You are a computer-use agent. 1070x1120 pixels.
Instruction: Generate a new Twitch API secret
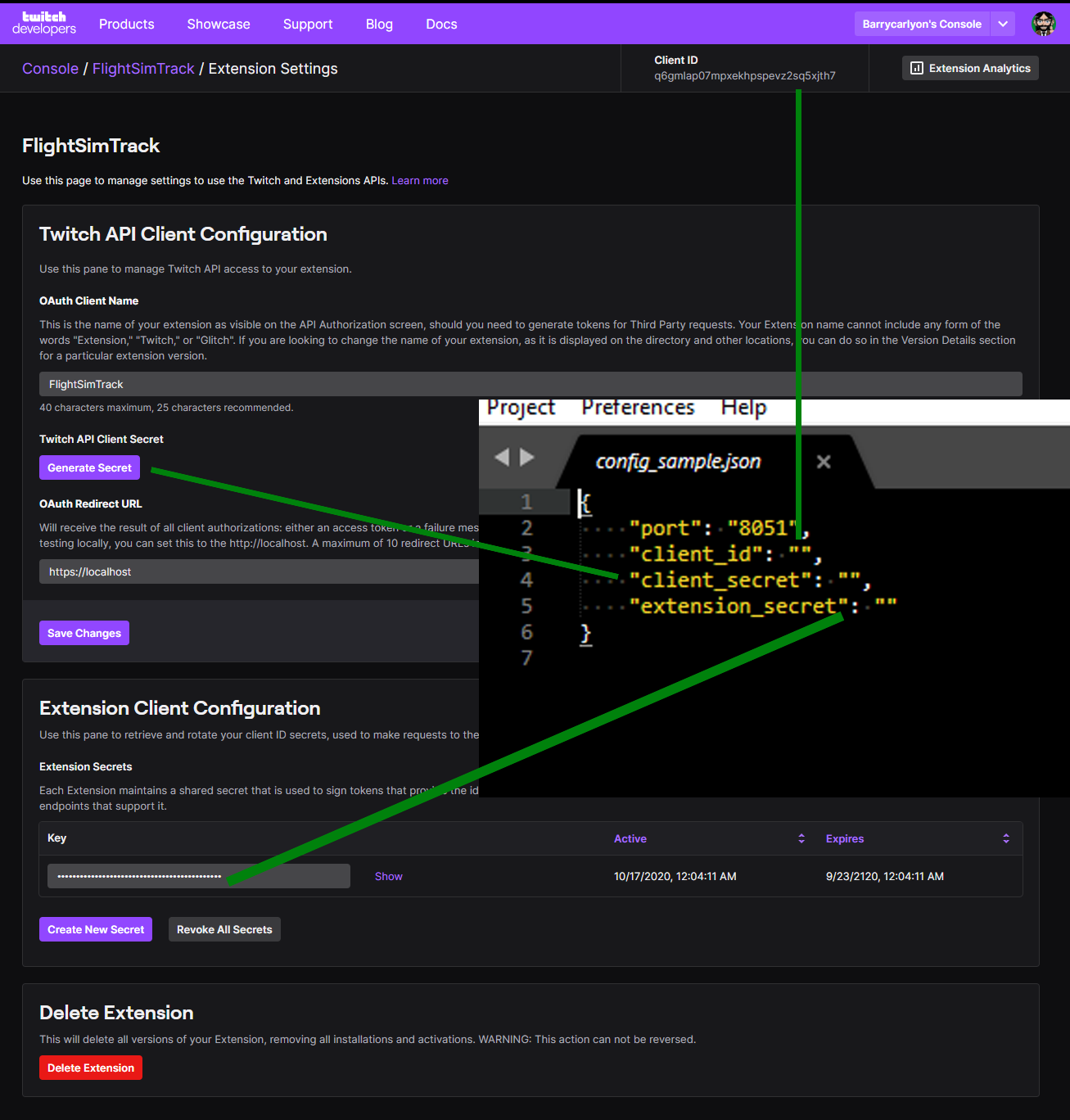coord(89,467)
